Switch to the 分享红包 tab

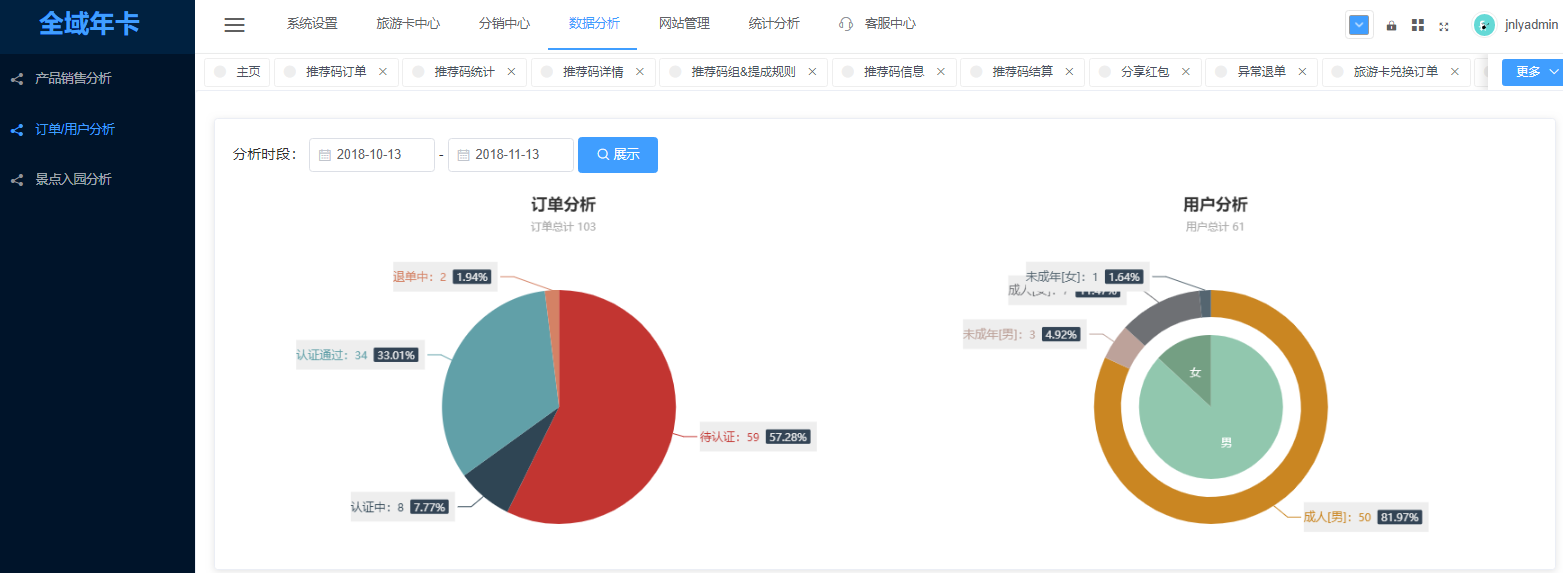[1145, 72]
